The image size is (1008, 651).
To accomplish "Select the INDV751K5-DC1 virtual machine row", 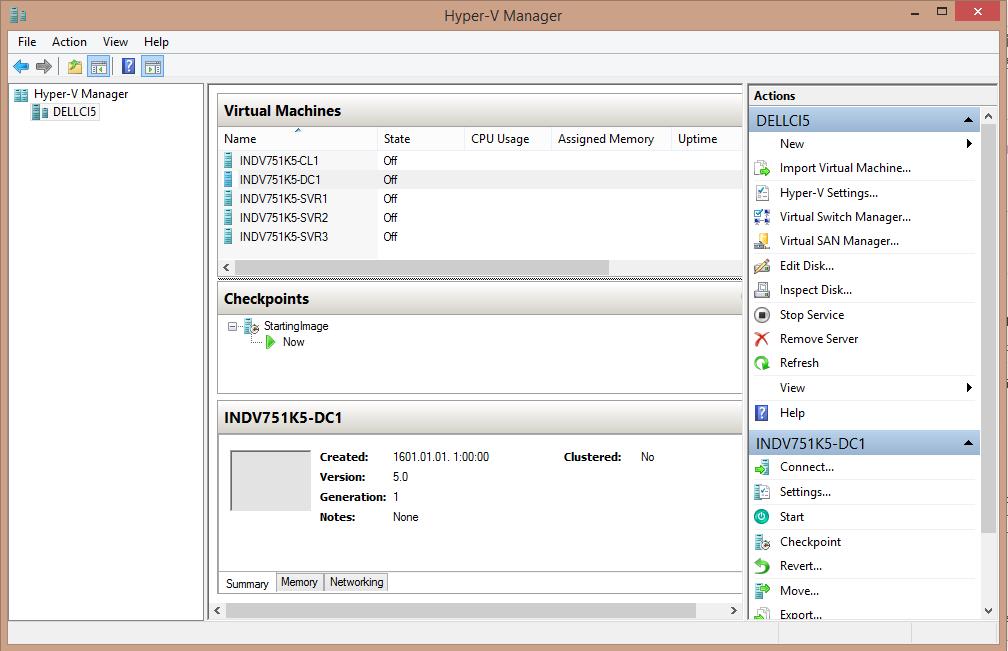I will (x=480, y=179).
